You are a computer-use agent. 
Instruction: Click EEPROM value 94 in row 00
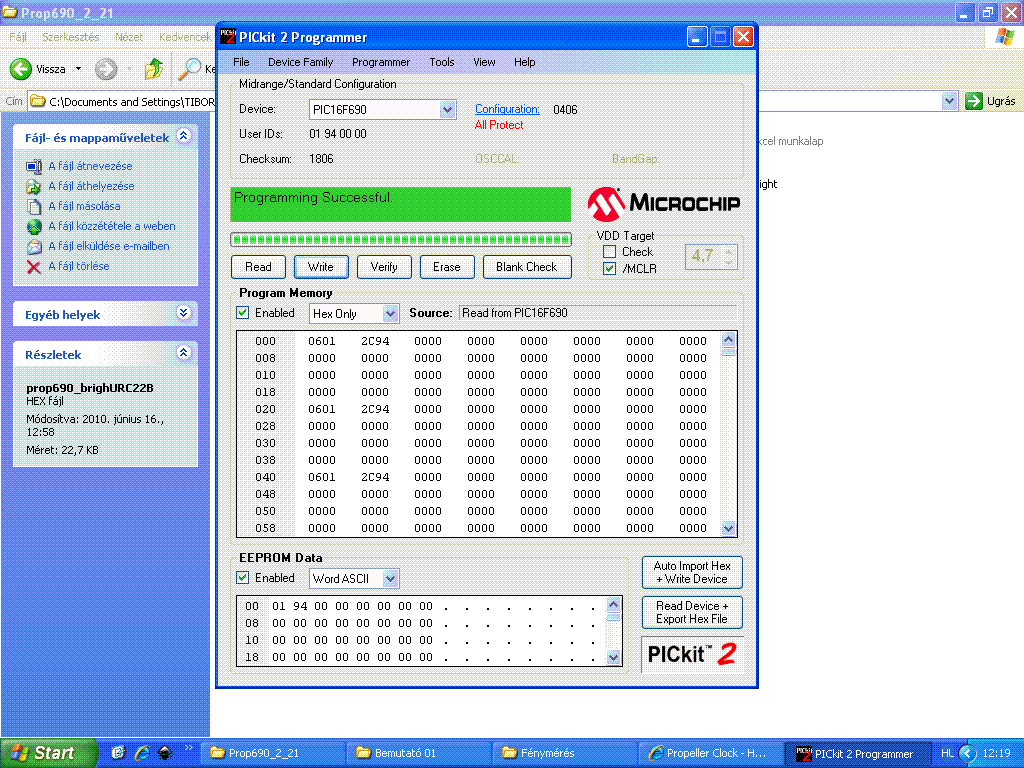300,606
